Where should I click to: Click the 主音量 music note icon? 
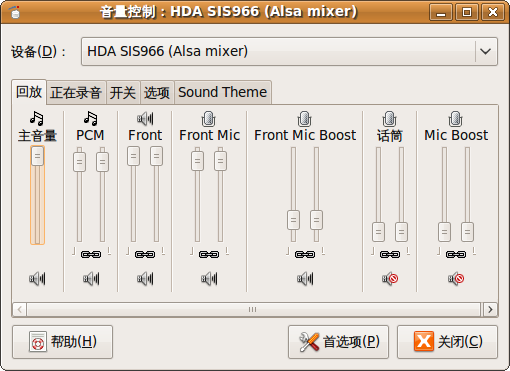click(x=37, y=118)
